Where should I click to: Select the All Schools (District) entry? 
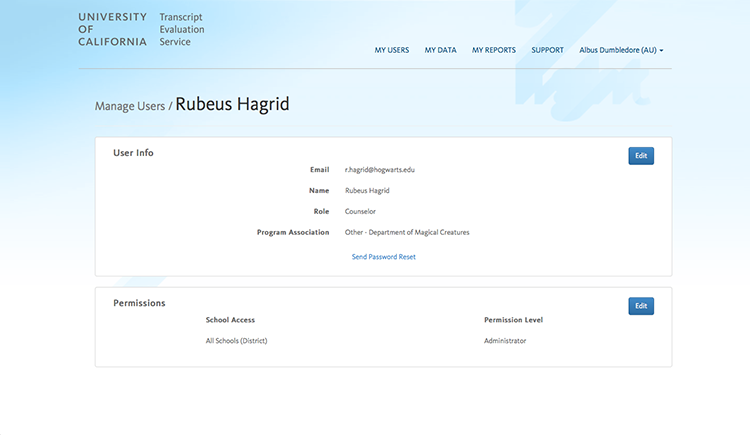pos(236,341)
